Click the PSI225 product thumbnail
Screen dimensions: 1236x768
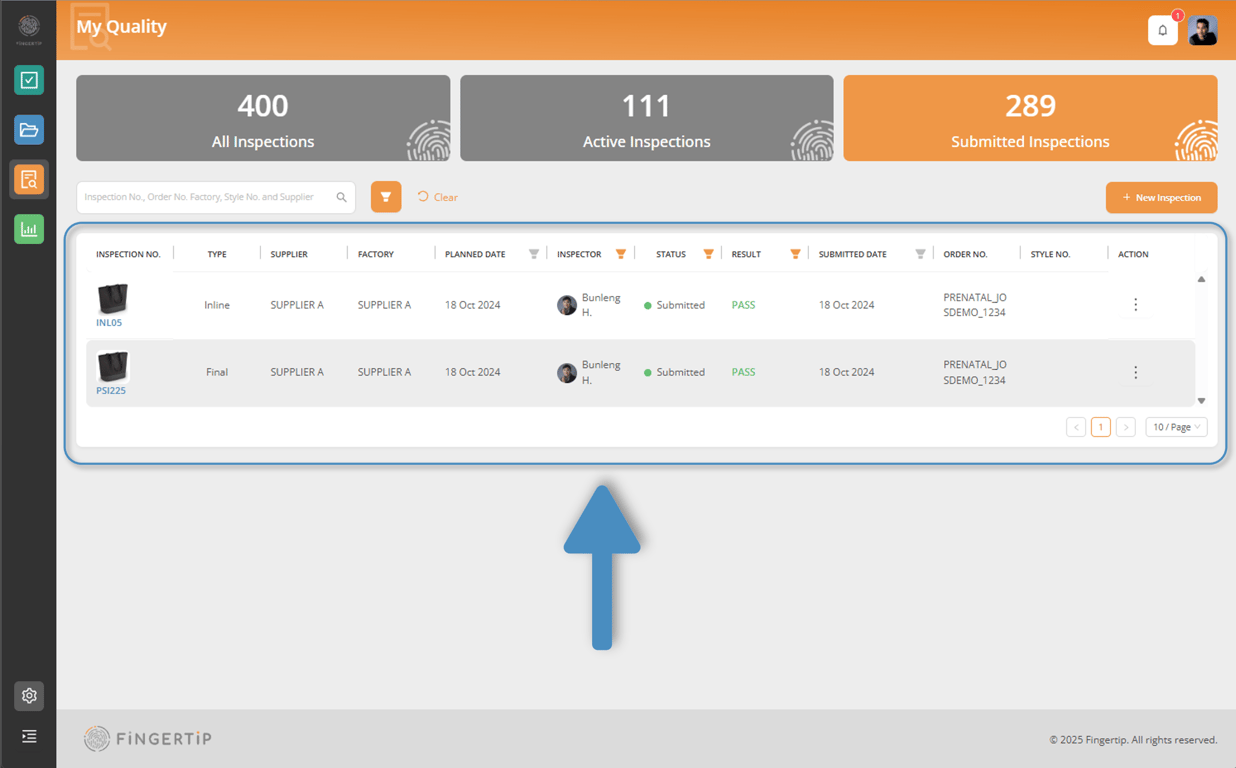(x=112, y=366)
